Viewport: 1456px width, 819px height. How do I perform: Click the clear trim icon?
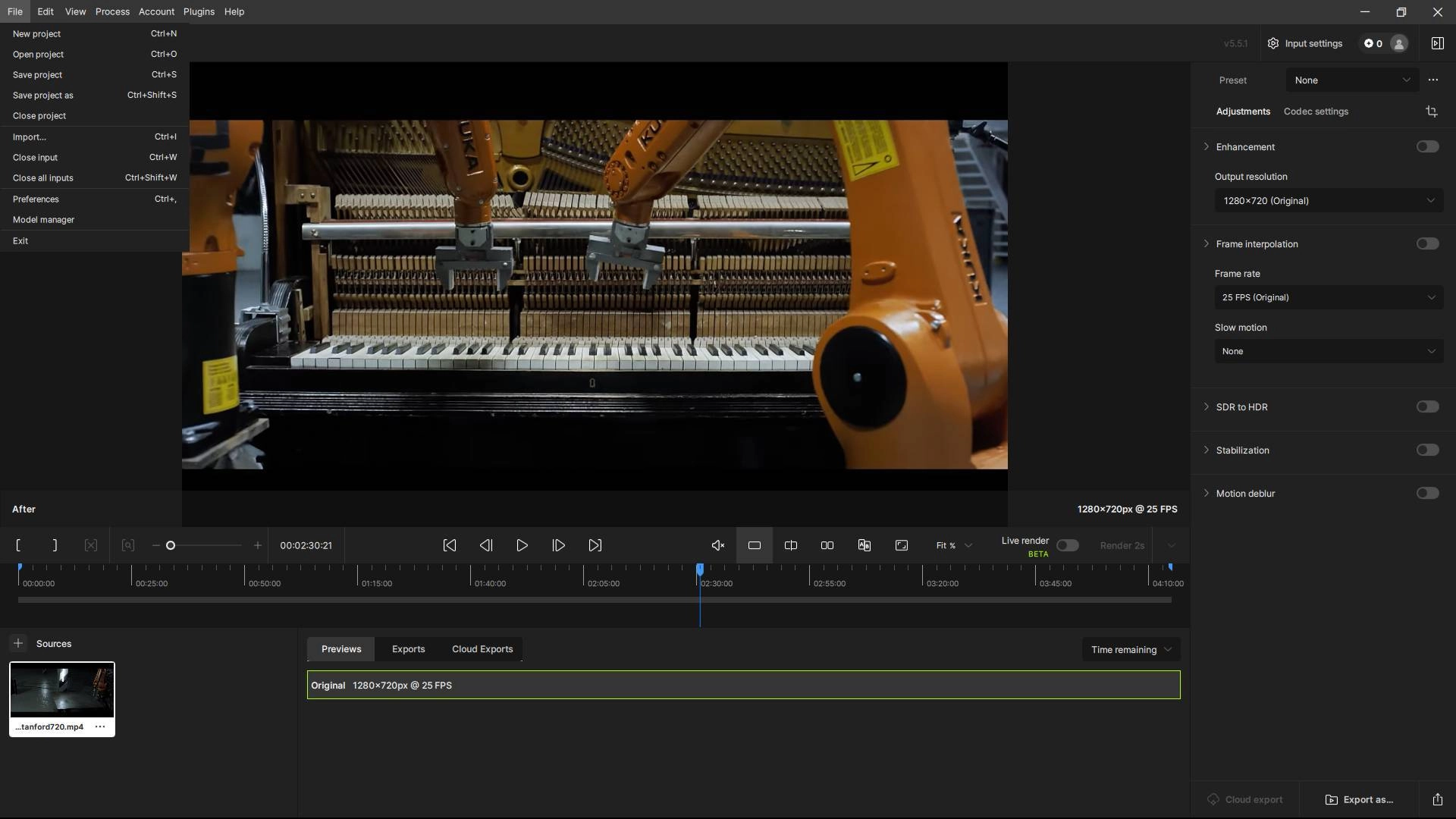tap(91, 545)
